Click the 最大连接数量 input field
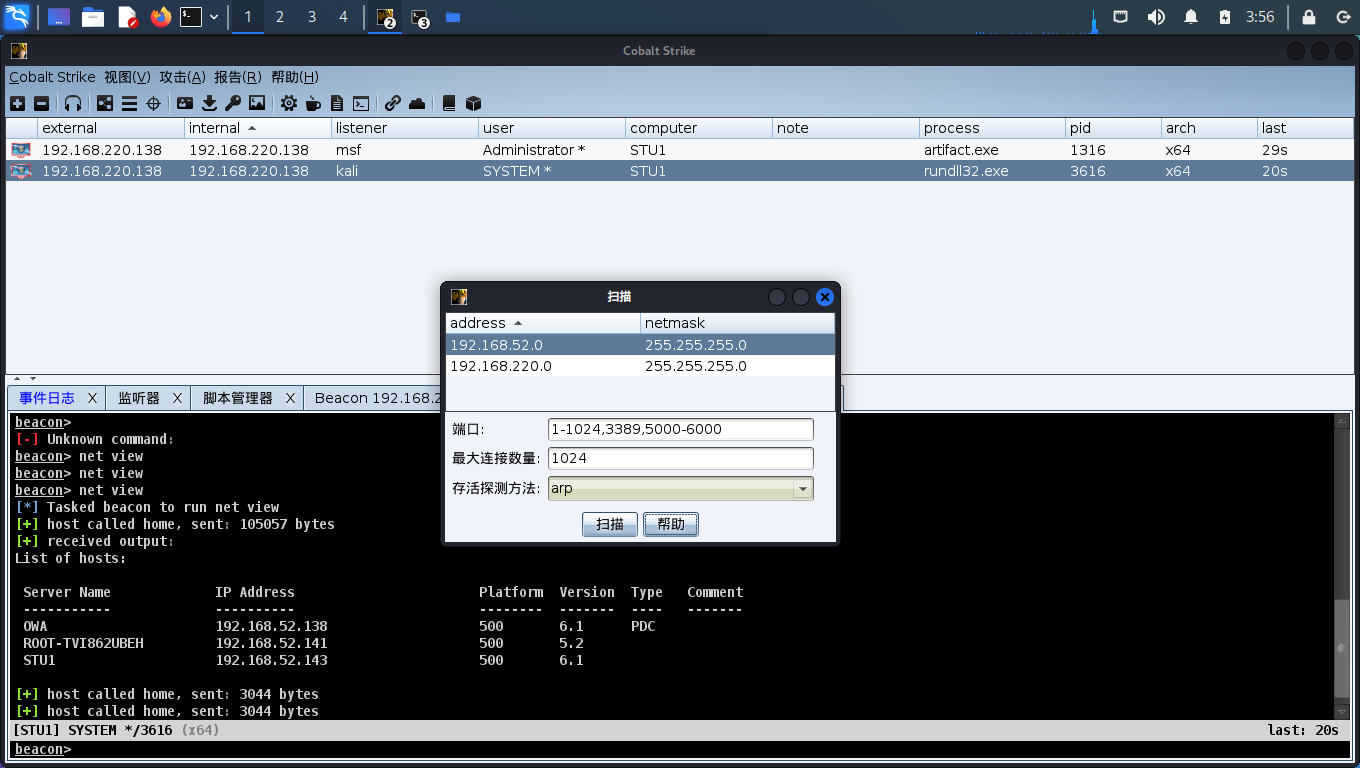1360x768 pixels. pyautogui.click(x=680, y=458)
